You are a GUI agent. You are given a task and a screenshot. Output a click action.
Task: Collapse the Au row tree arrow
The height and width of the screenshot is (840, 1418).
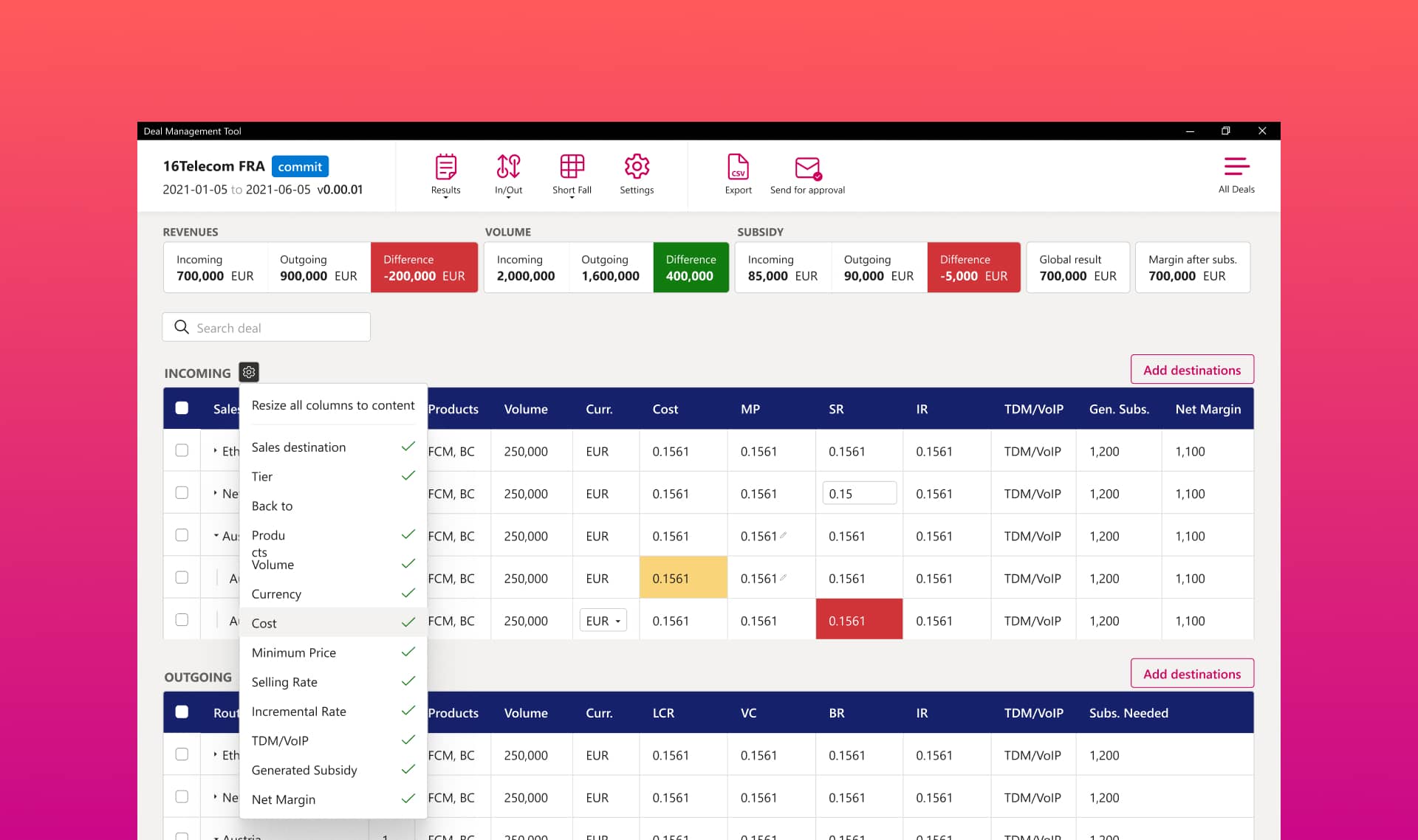click(216, 536)
